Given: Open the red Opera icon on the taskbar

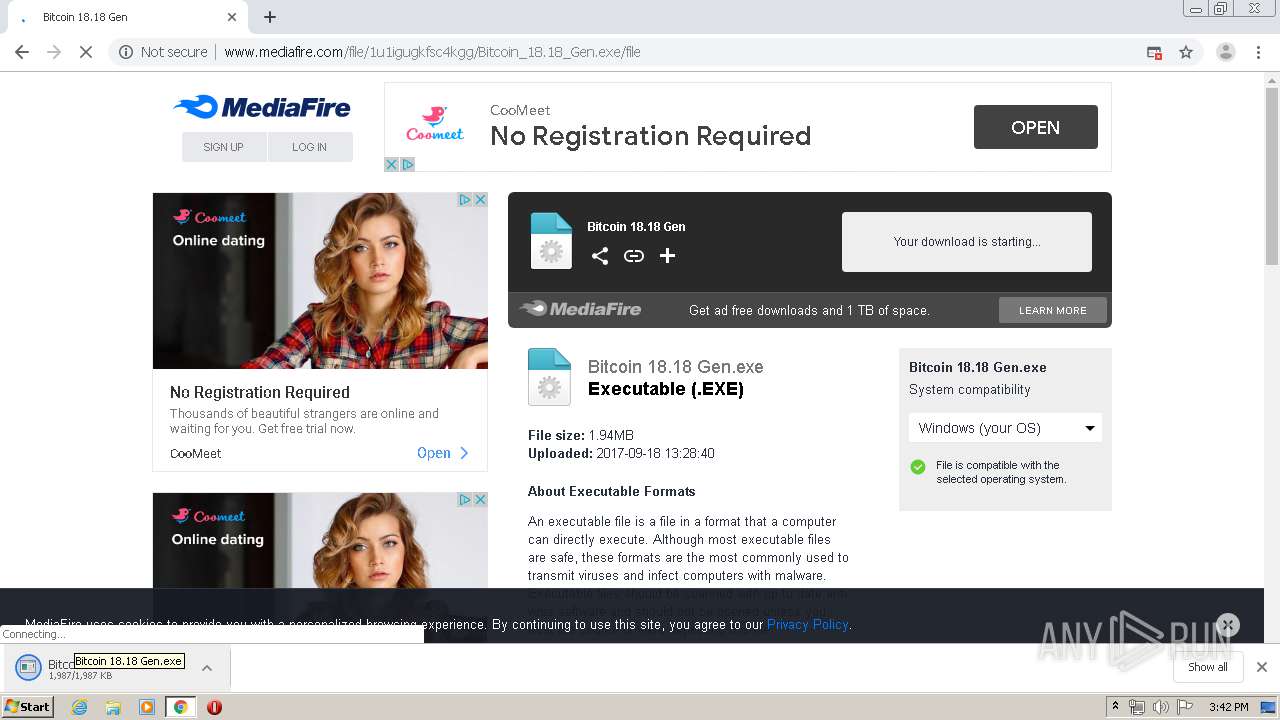Looking at the screenshot, I should pos(214,707).
